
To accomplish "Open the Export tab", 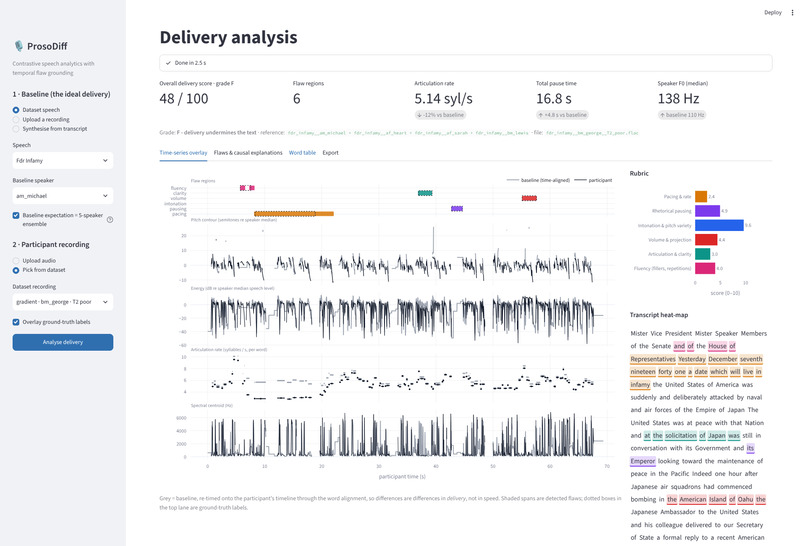I will coord(331,153).
